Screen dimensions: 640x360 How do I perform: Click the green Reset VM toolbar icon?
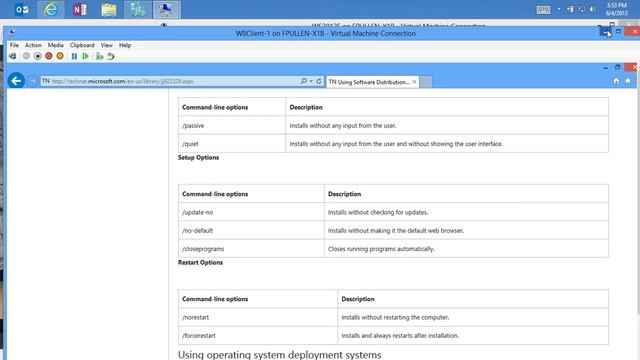(x=85, y=56)
